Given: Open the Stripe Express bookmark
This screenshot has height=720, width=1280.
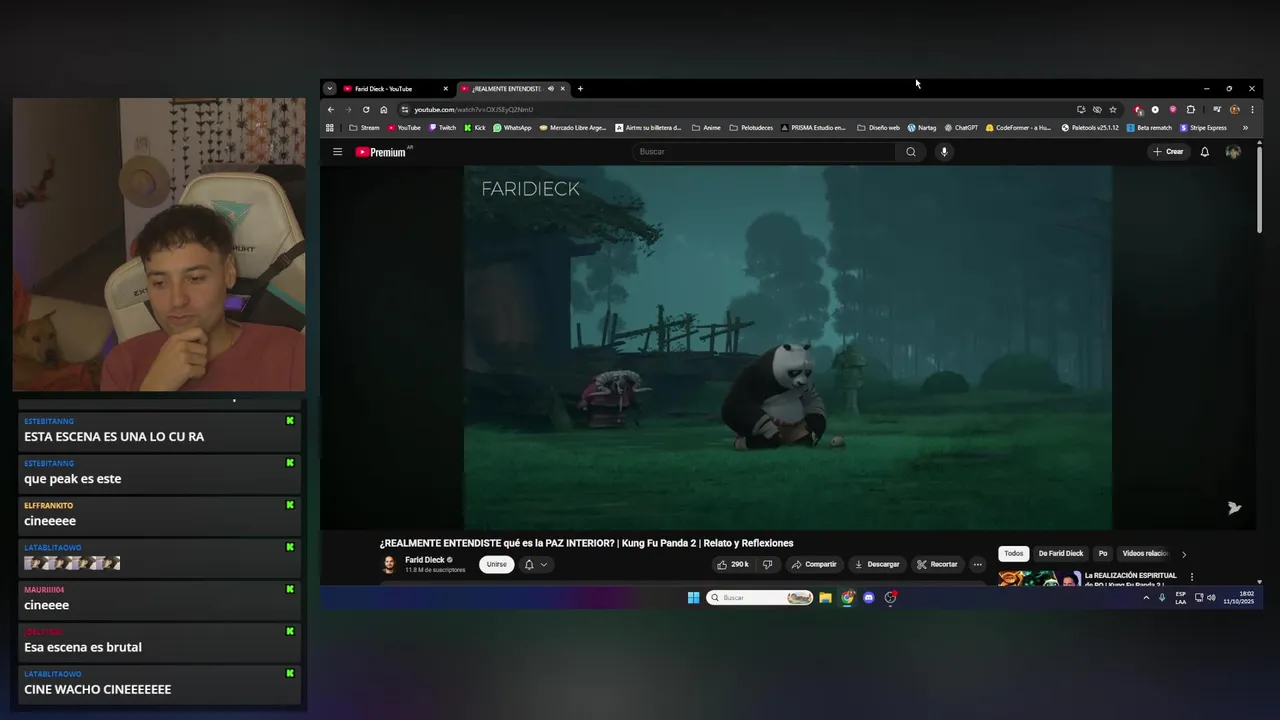Looking at the screenshot, I should click(x=1203, y=128).
